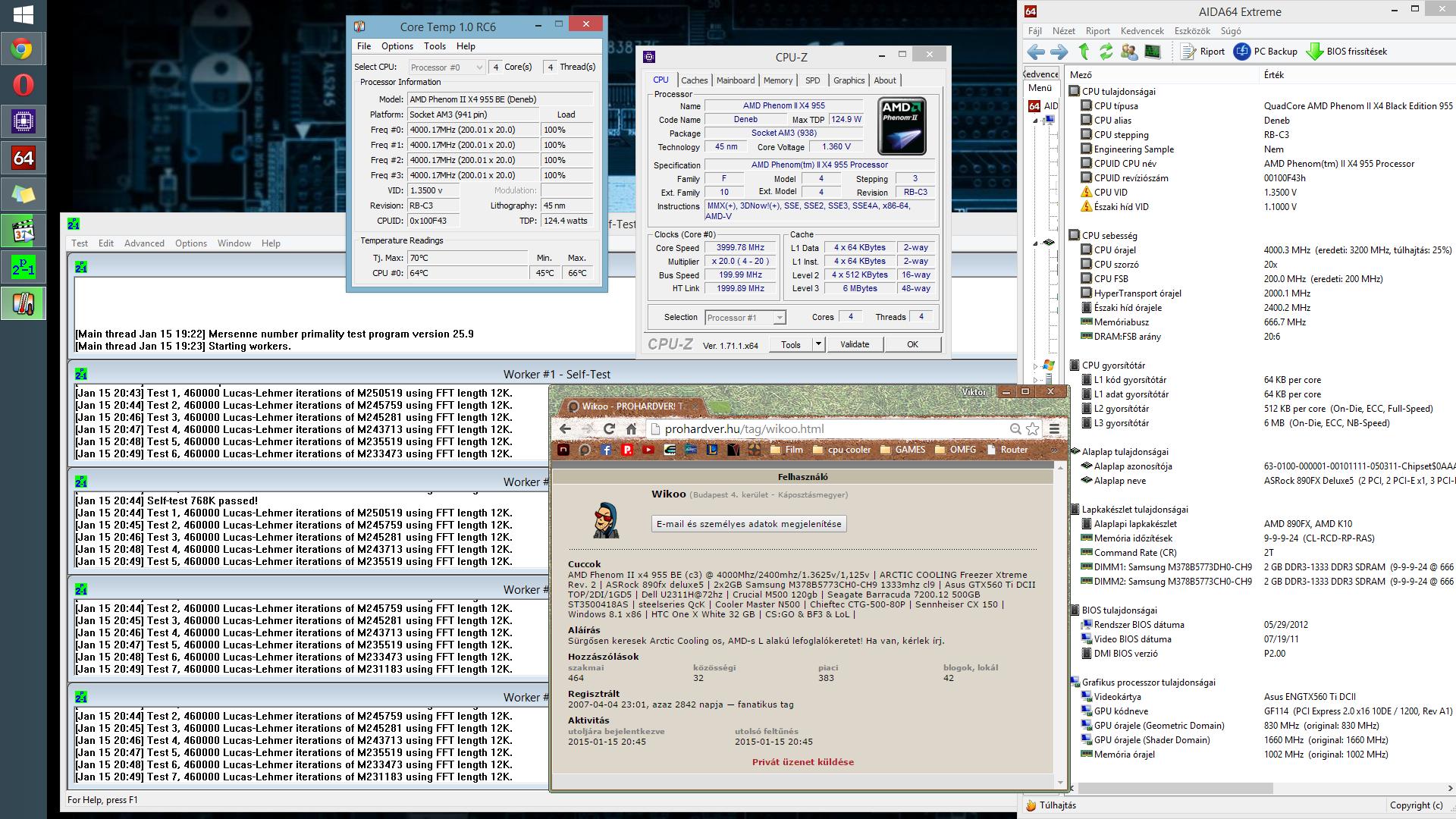Image resolution: width=1456 pixels, height=819 pixels.
Task: Select the CPU órajel row in AIDA64
Action: point(1261,250)
